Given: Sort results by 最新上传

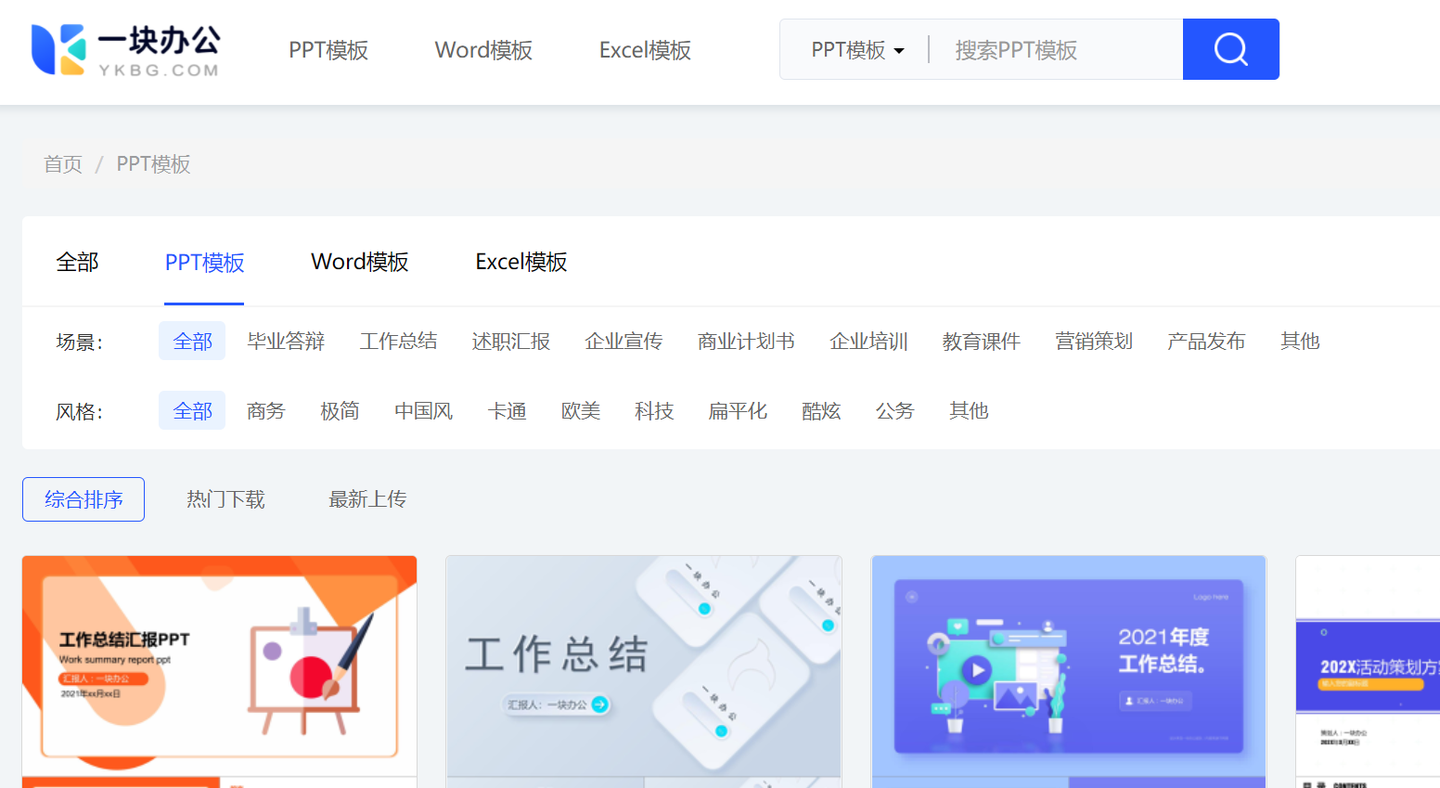Looking at the screenshot, I should point(368,499).
